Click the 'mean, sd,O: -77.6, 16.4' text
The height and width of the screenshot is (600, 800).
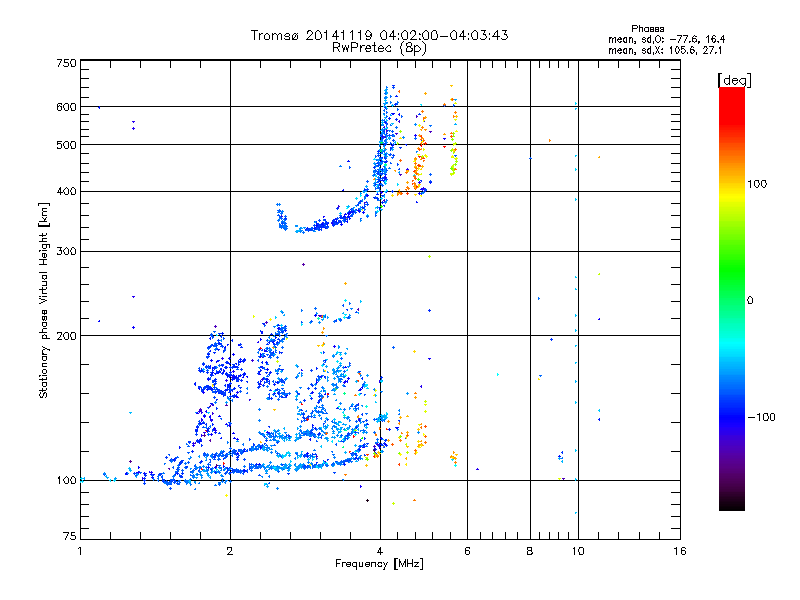[666, 39]
